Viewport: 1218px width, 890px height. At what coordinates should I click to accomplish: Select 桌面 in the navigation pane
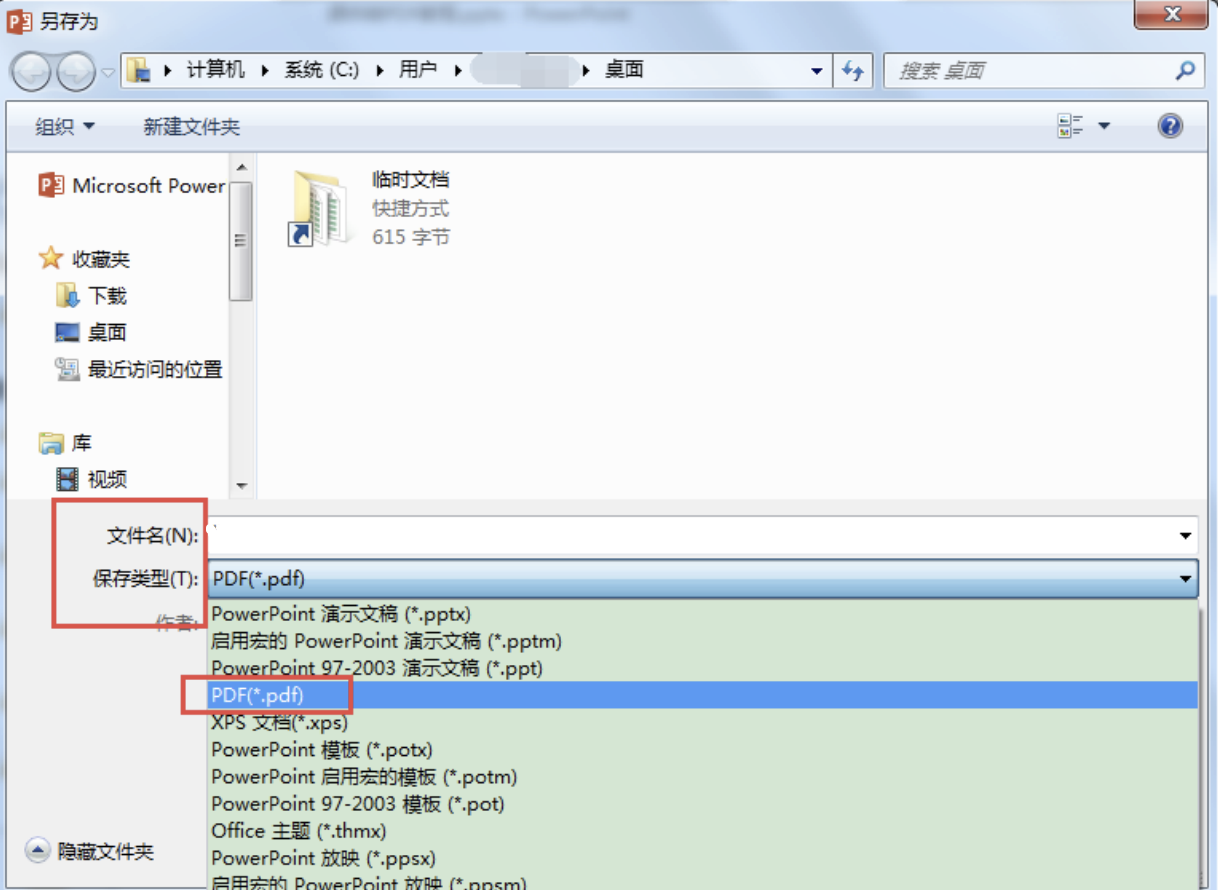point(106,333)
